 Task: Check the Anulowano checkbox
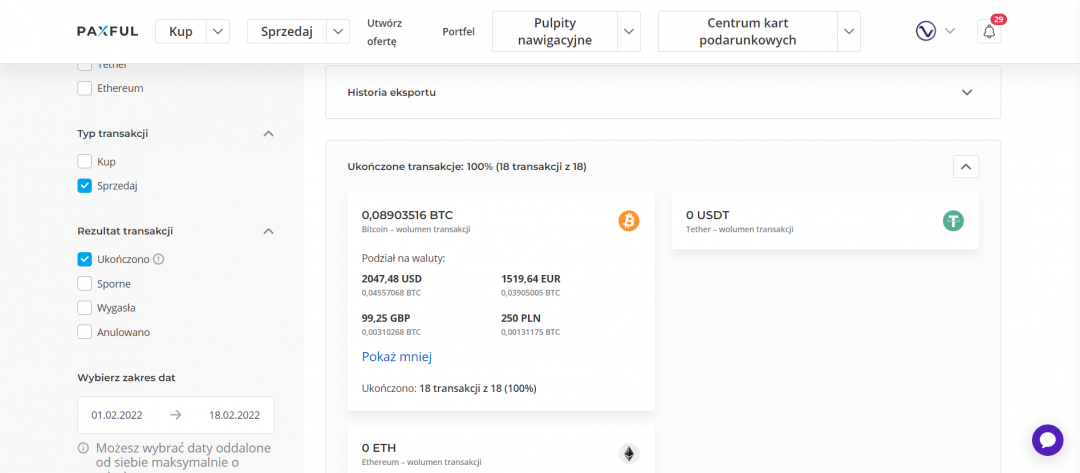tap(85, 332)
